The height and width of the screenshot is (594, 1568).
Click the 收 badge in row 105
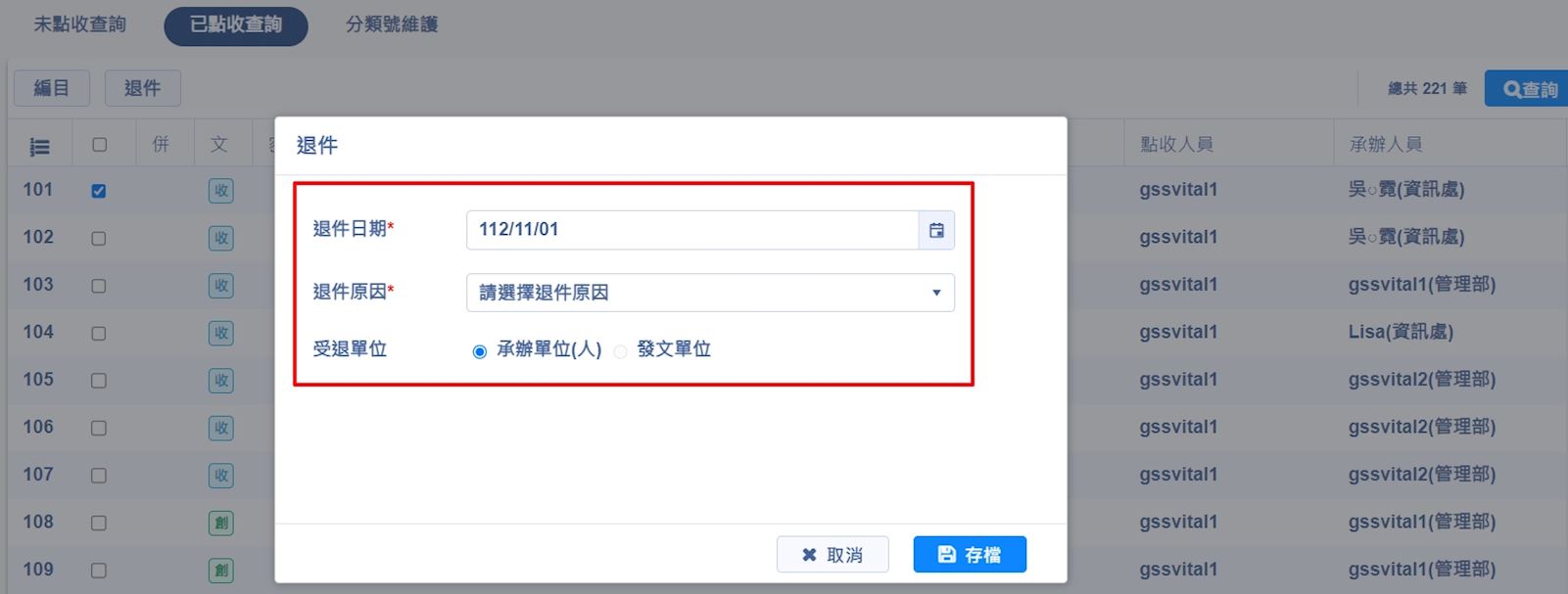click(x=221, y=381)
